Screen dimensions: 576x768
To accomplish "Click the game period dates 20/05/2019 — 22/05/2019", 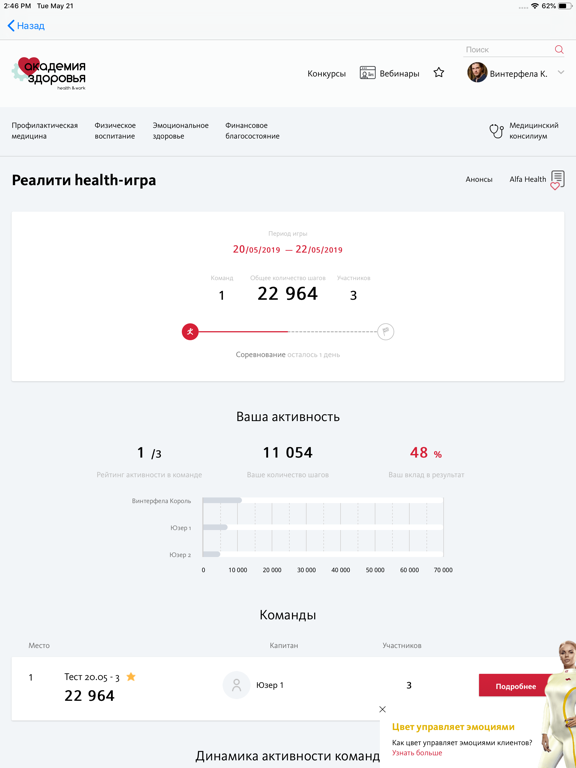I will (x=288, y=249).
